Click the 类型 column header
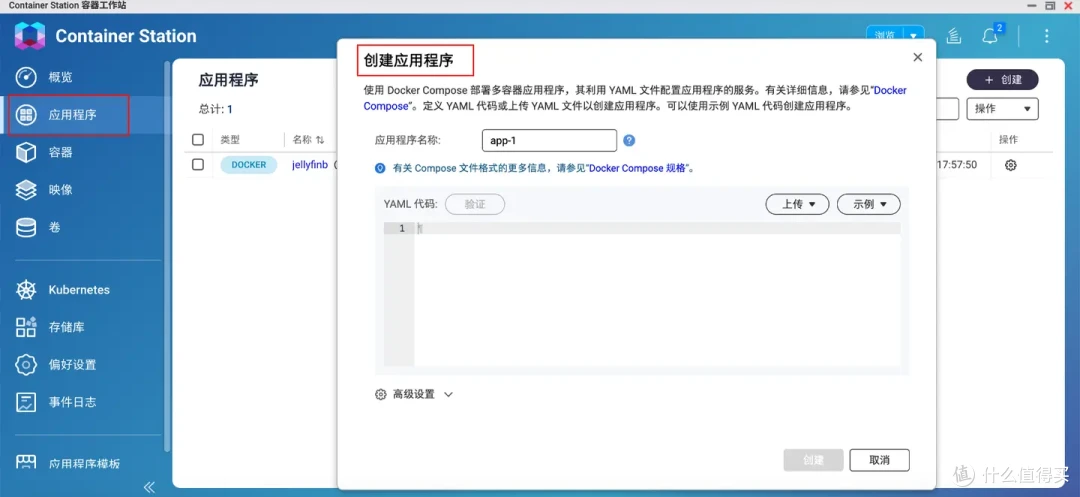Viewport: 1080px width, 497px height. (x=230, y=140)
